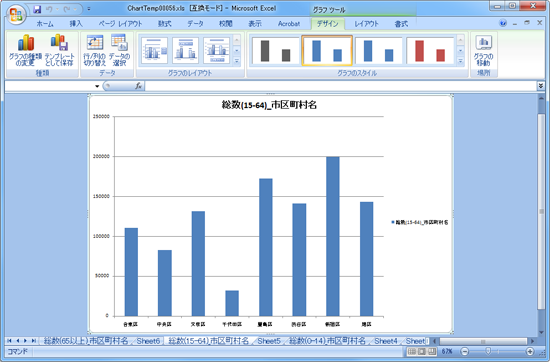
Task: Click the zoom out minus button
Action: [464, 351]
